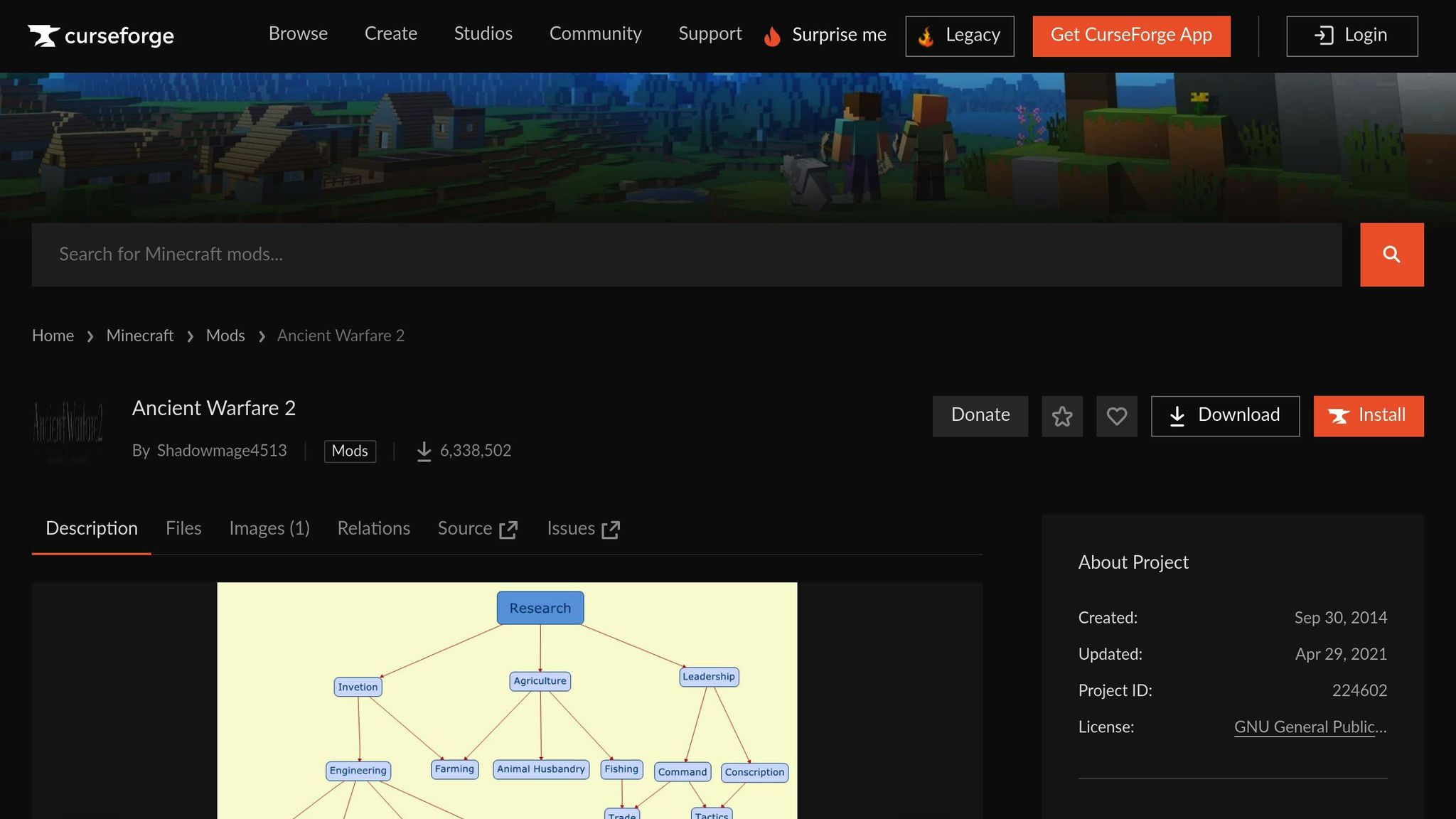The image size is (1456, 819).
Task: Open the Studios menu
Action: (483, 34)
